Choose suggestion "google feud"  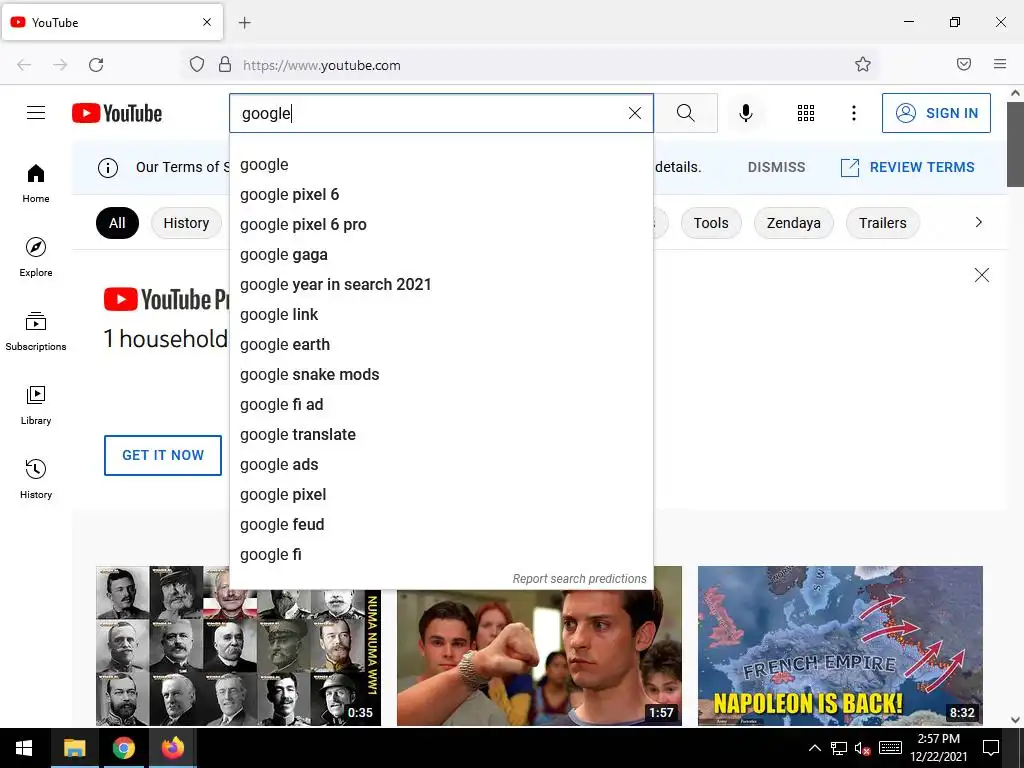(x=441, y=525)
